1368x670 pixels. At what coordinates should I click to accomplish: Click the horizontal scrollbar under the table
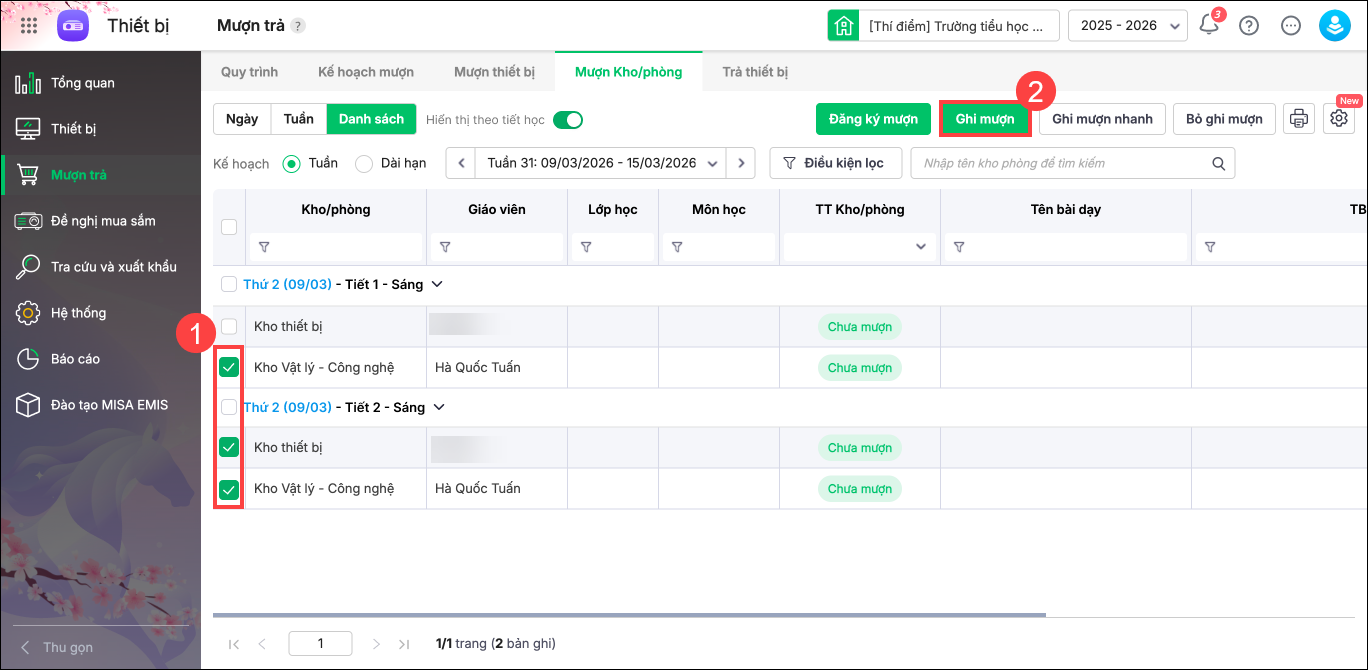tap(630, 615)
